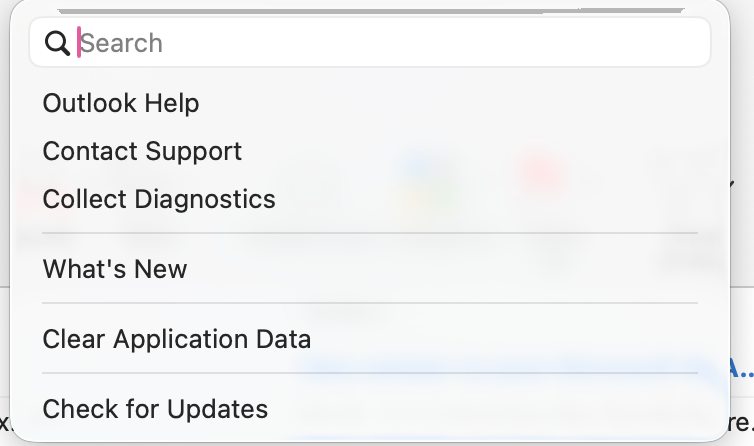Click the last menu entry, Check for Updates
The image size is (754, 446).
(x=155, y=409)
